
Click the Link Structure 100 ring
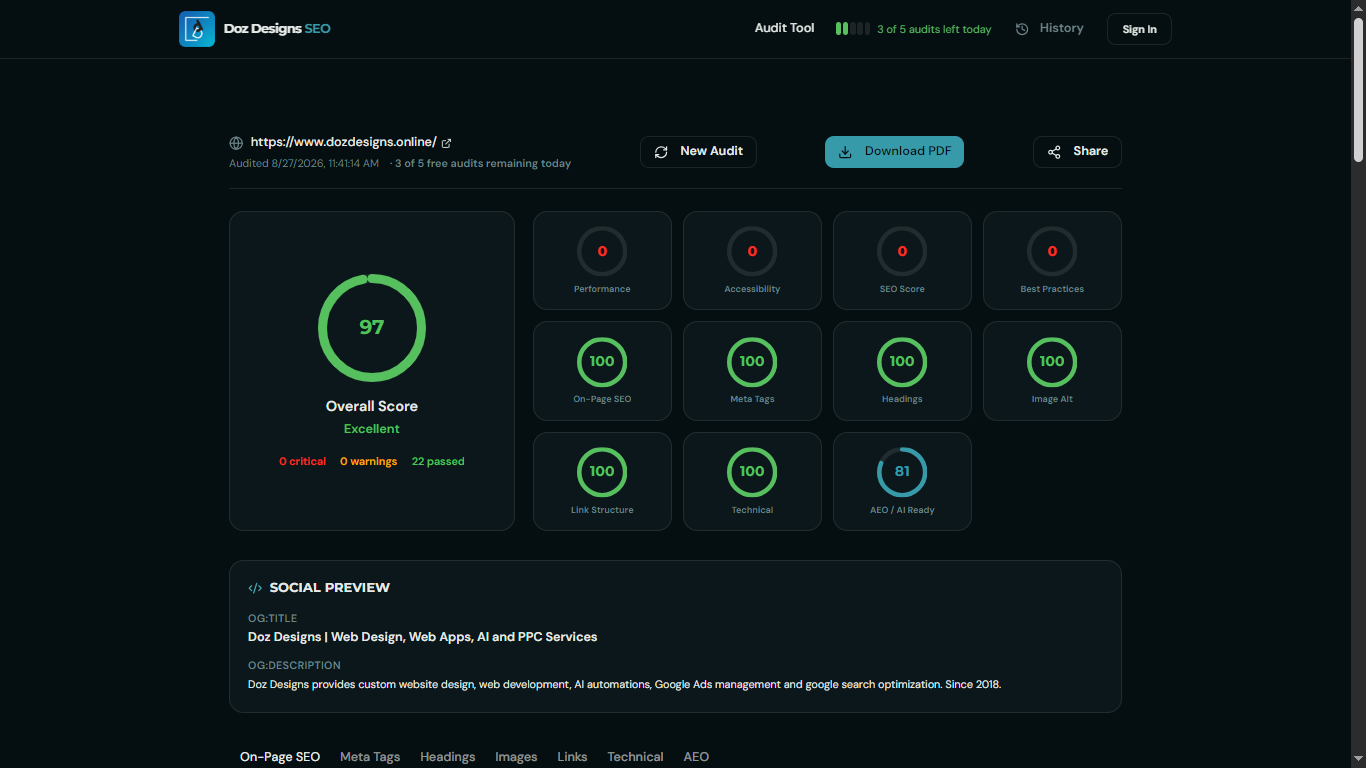click(x=602, y=472)
